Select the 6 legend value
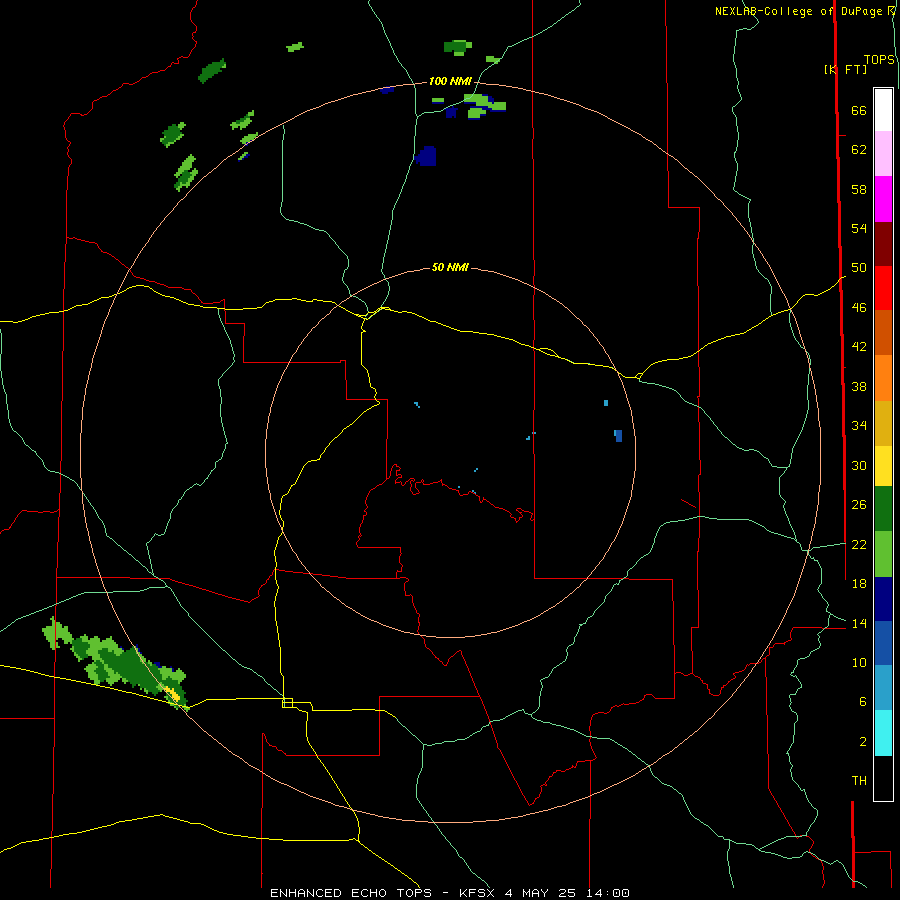The width and height of the screenshot is (900, 900). click(x=863, y=701)
